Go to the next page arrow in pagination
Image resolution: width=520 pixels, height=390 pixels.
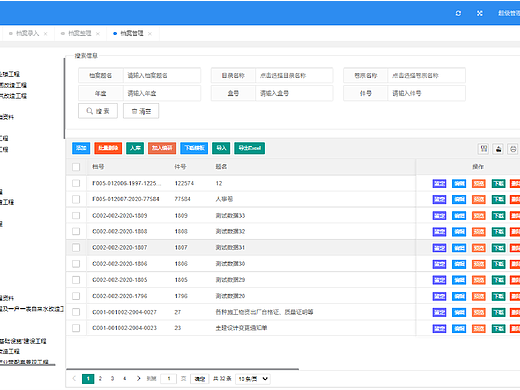point(138,378)
